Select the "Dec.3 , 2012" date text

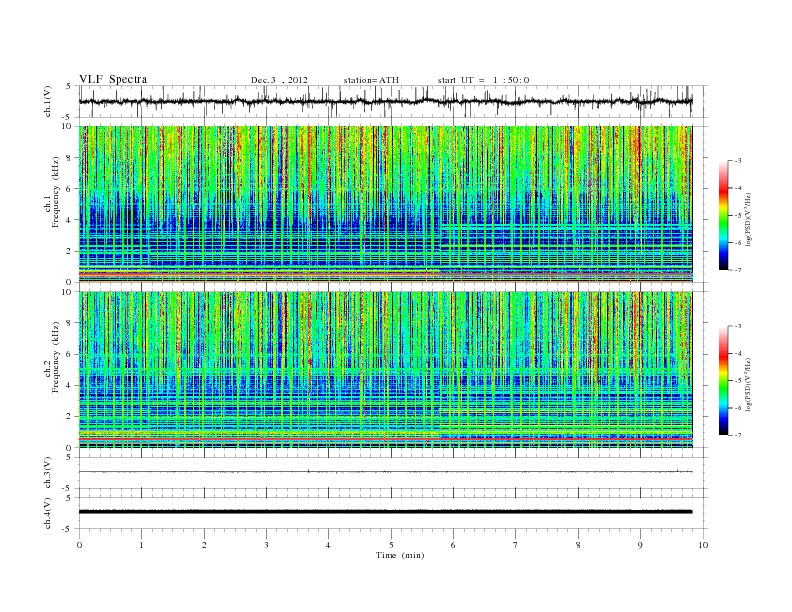[279, 80]
